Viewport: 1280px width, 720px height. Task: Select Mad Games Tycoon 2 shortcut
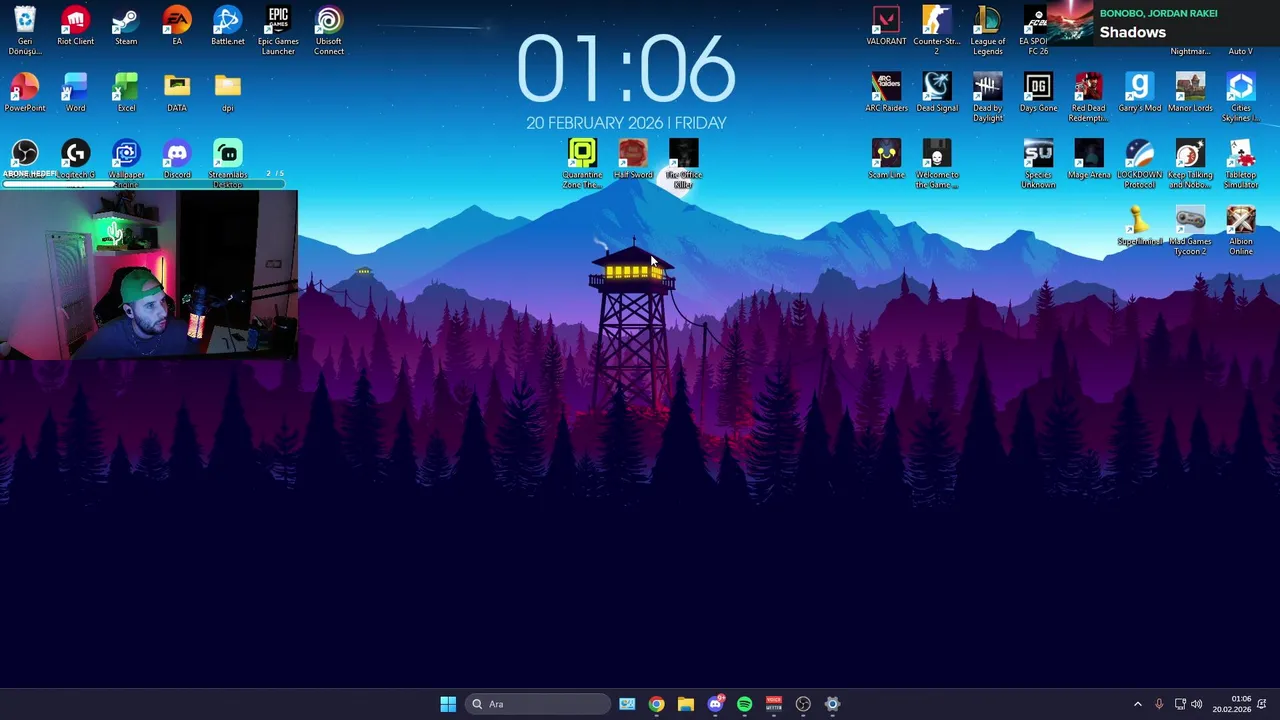coord(1190,230)
